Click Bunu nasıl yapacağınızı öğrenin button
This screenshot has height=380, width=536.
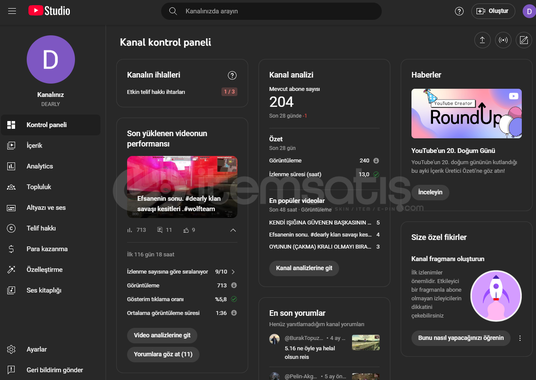(461, 338)
